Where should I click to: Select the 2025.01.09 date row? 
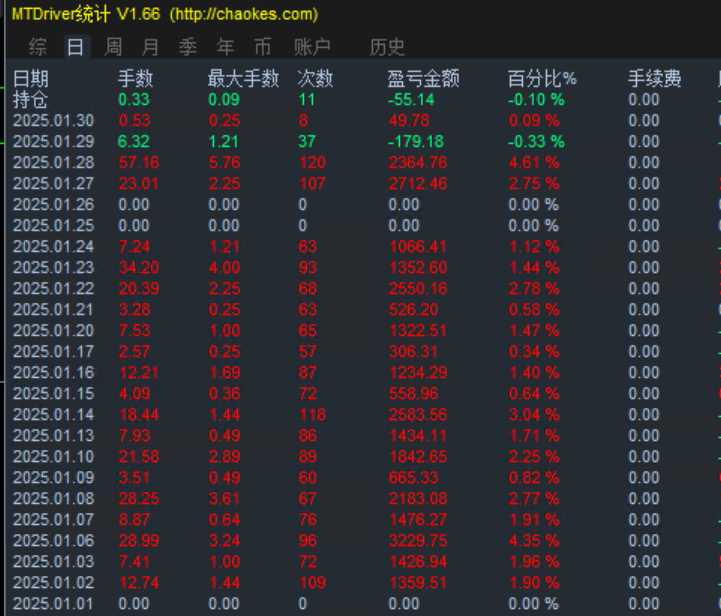click(53, 478)
